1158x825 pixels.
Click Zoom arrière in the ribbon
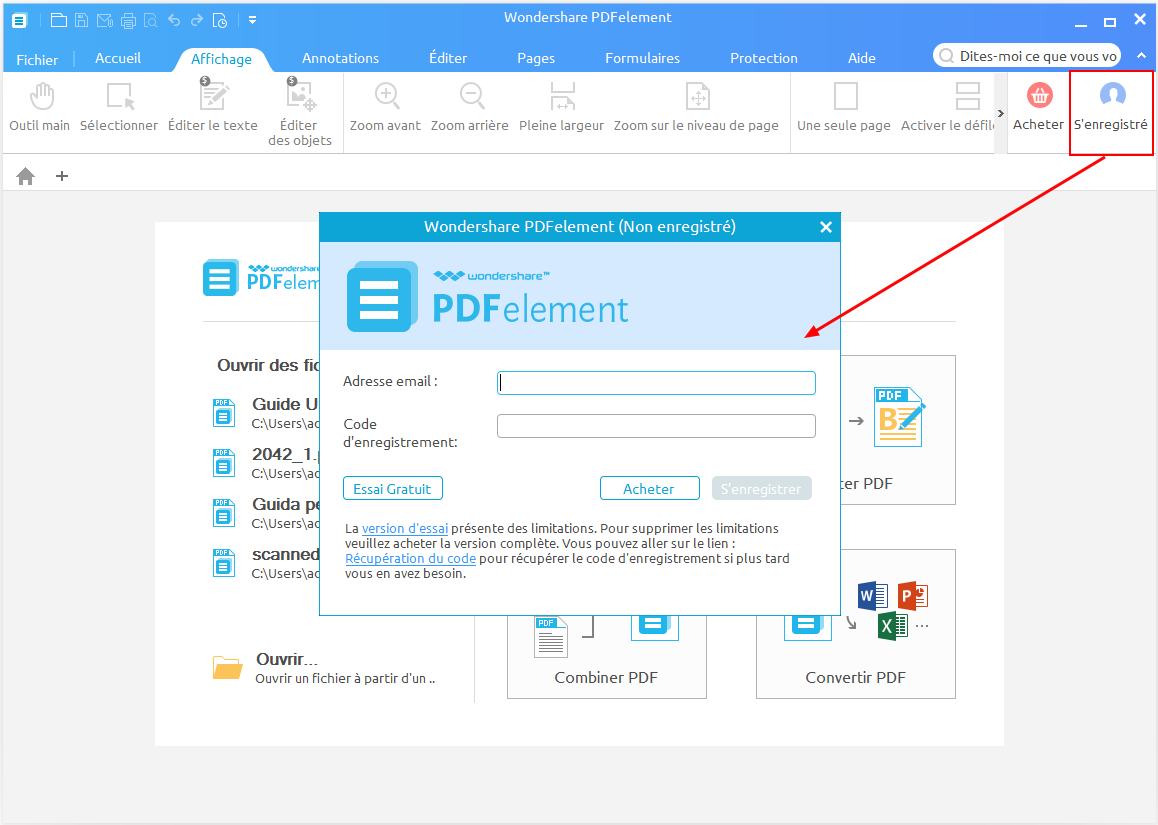point(470,108)
